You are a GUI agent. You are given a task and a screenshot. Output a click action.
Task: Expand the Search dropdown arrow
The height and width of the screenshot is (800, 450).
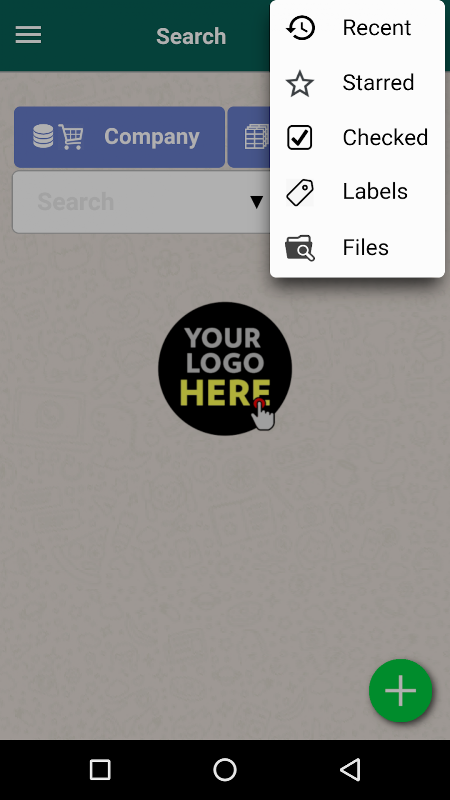click(257, 202)
